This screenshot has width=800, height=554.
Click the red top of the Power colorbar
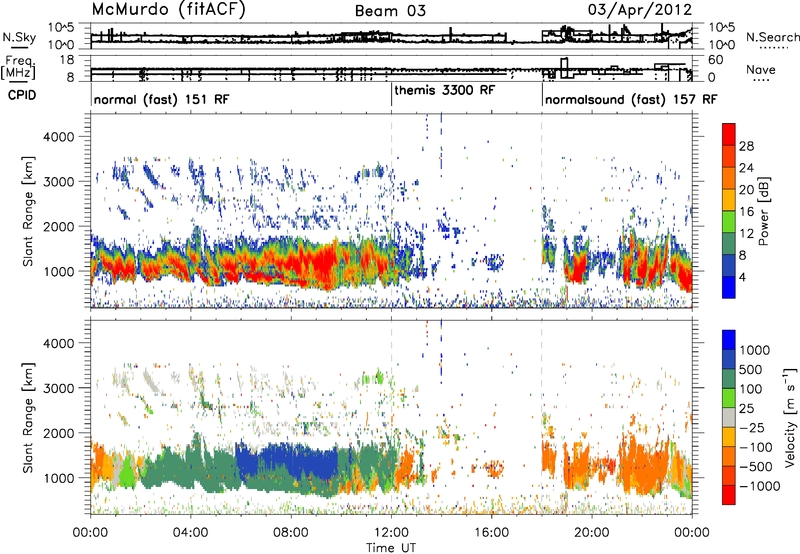point(729,134)
